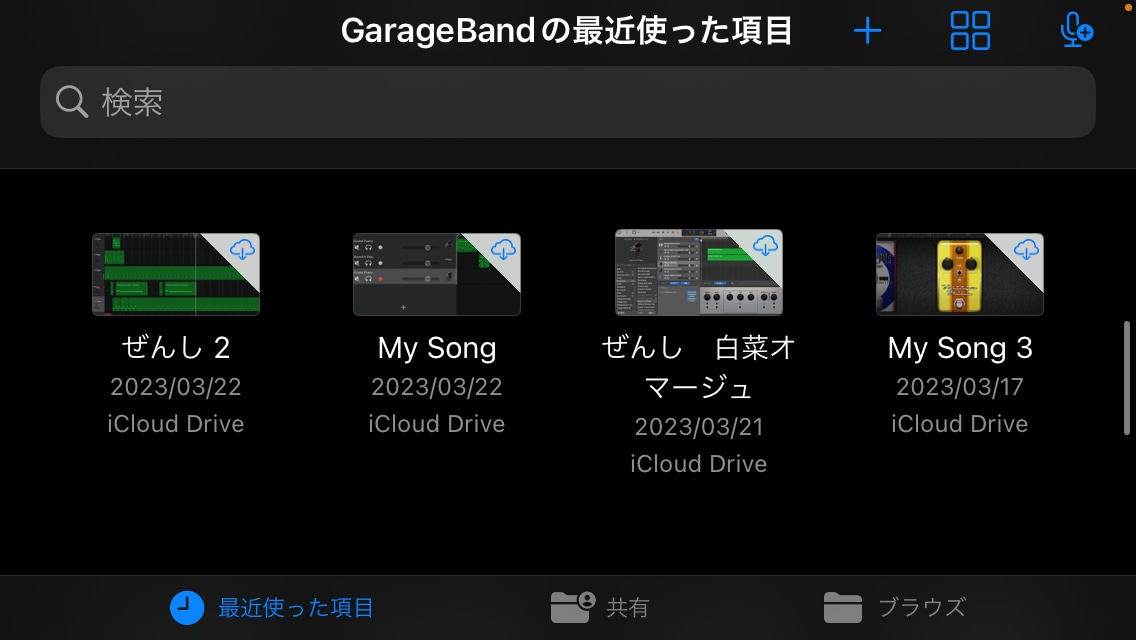Download My Song 3 via cloud icon

pyautogui.click(x=1026, y=250)
